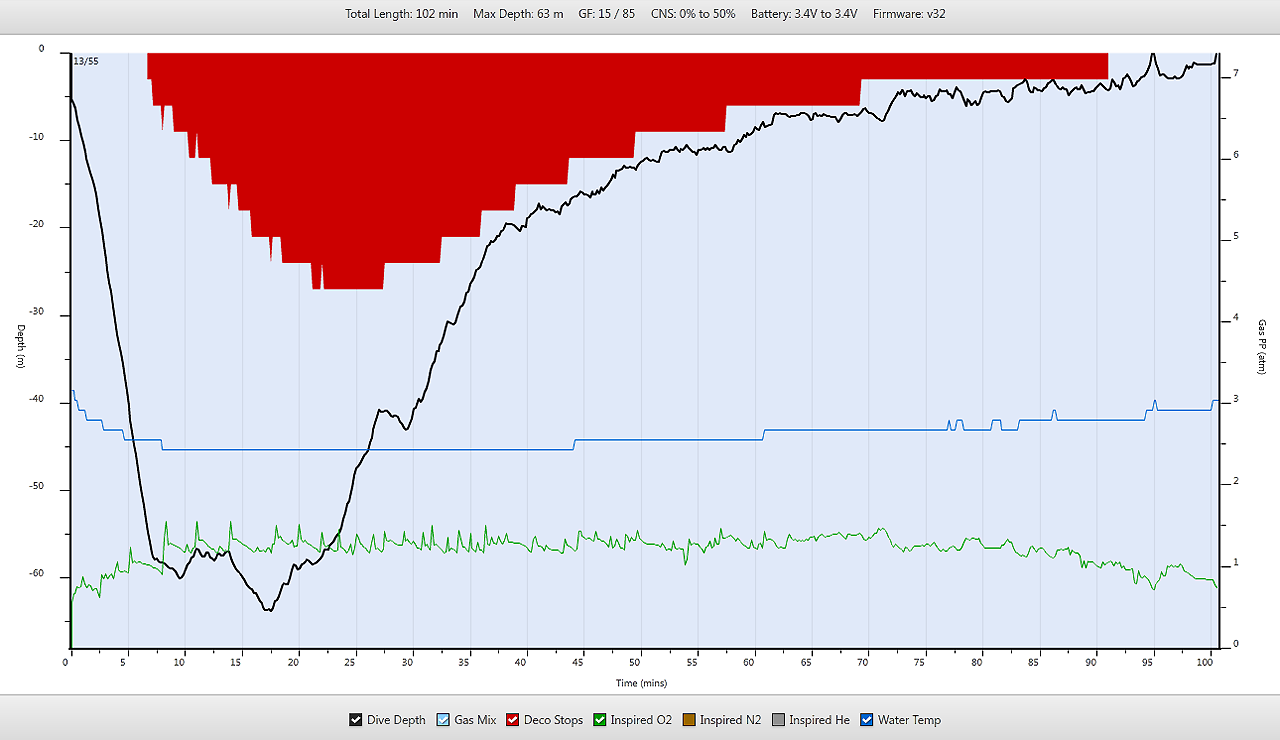
Task: Click the Depth (m) axis title
Action: pos(18,346)
